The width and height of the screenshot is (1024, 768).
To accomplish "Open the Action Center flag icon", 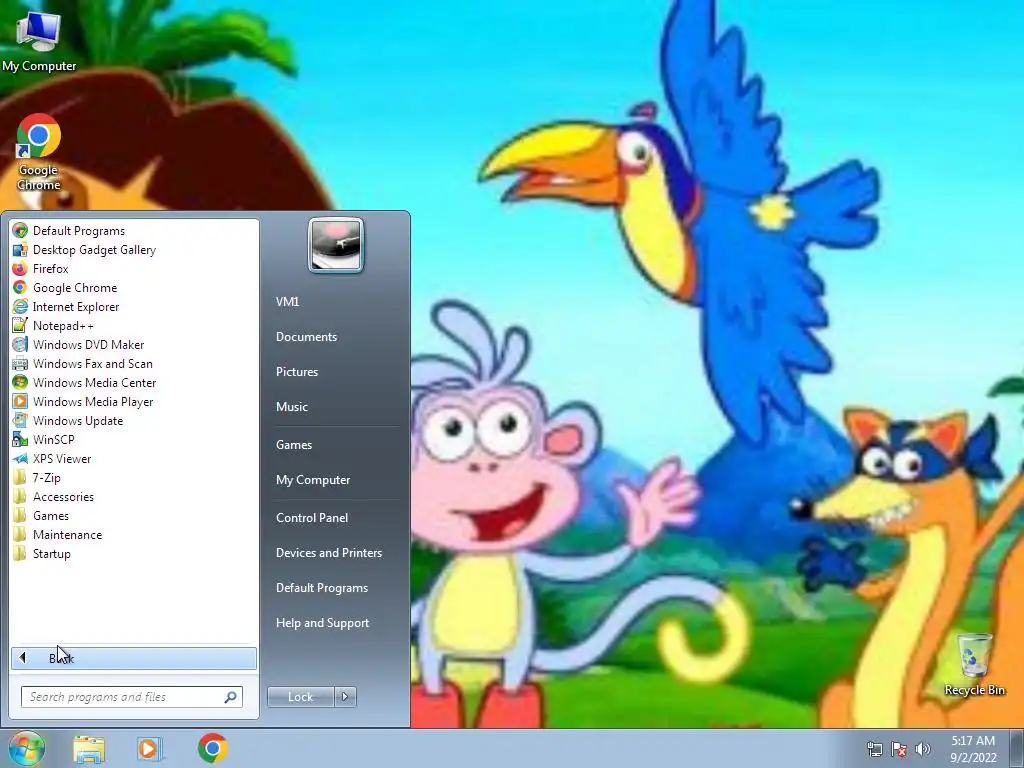I will tap(899, 749).
